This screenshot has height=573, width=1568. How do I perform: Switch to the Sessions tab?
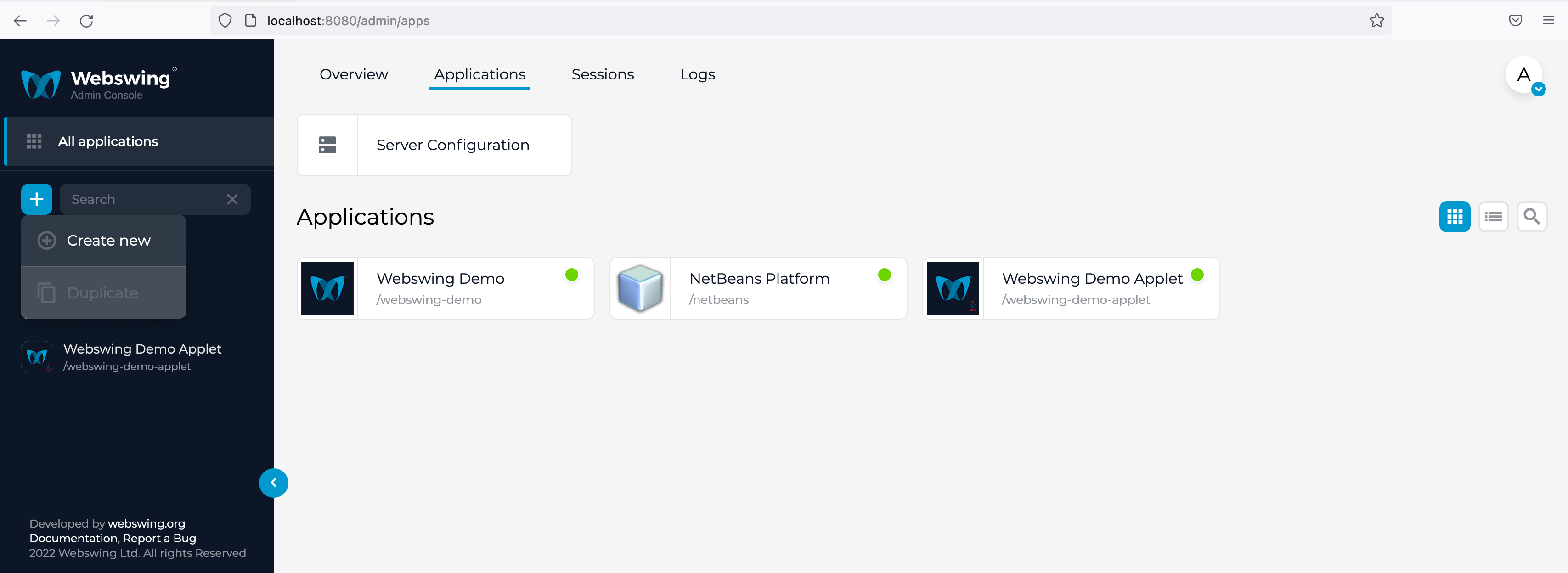pyautogui.click(x=602, y=74)
